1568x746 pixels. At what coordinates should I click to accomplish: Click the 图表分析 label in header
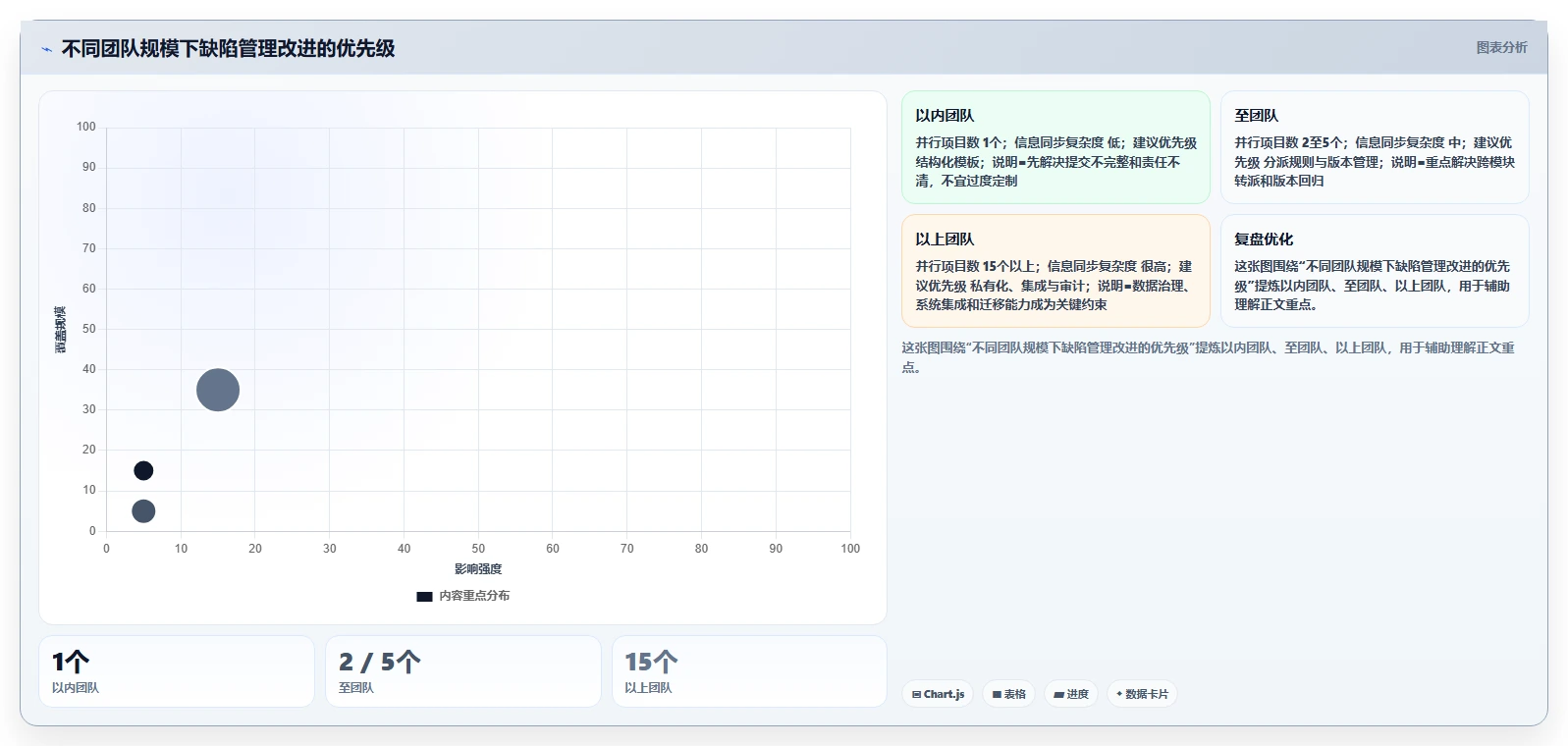pyautogui.click(x=1501, y=47)
